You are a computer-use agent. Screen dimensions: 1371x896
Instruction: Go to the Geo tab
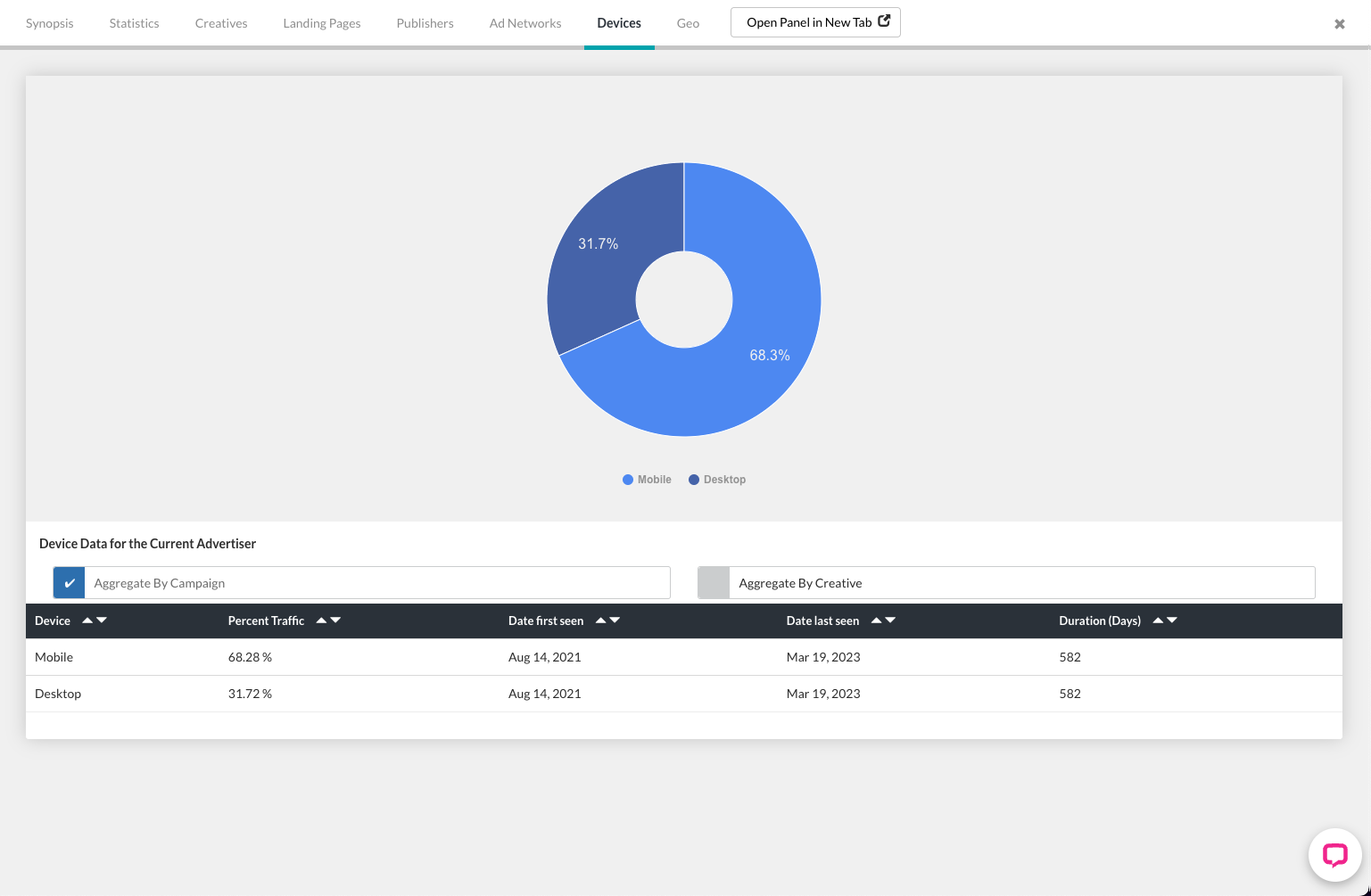pyautogui.click(x=688, y=23)
